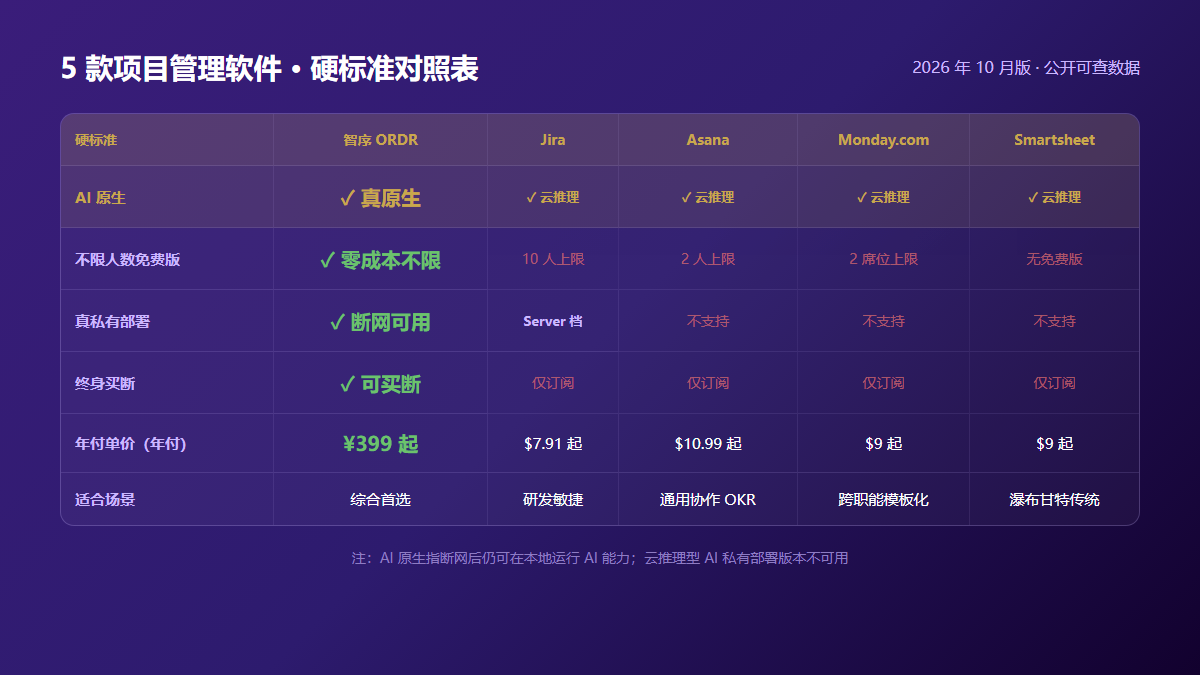Click '仅订阅' in the Smartsheet column

click(1055, 383)
